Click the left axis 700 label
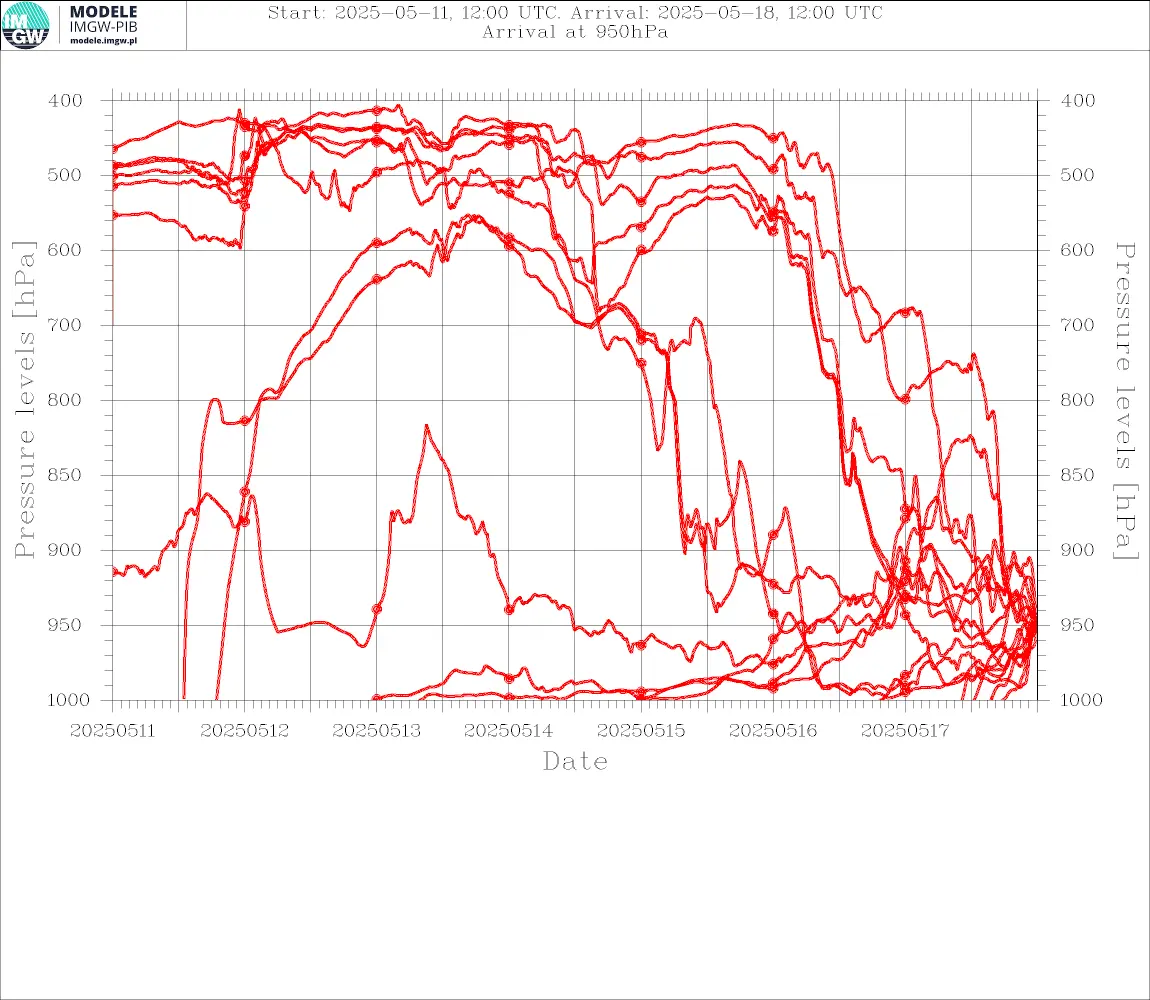This screenshot has width=1150, height=1000. pos(65,325)
